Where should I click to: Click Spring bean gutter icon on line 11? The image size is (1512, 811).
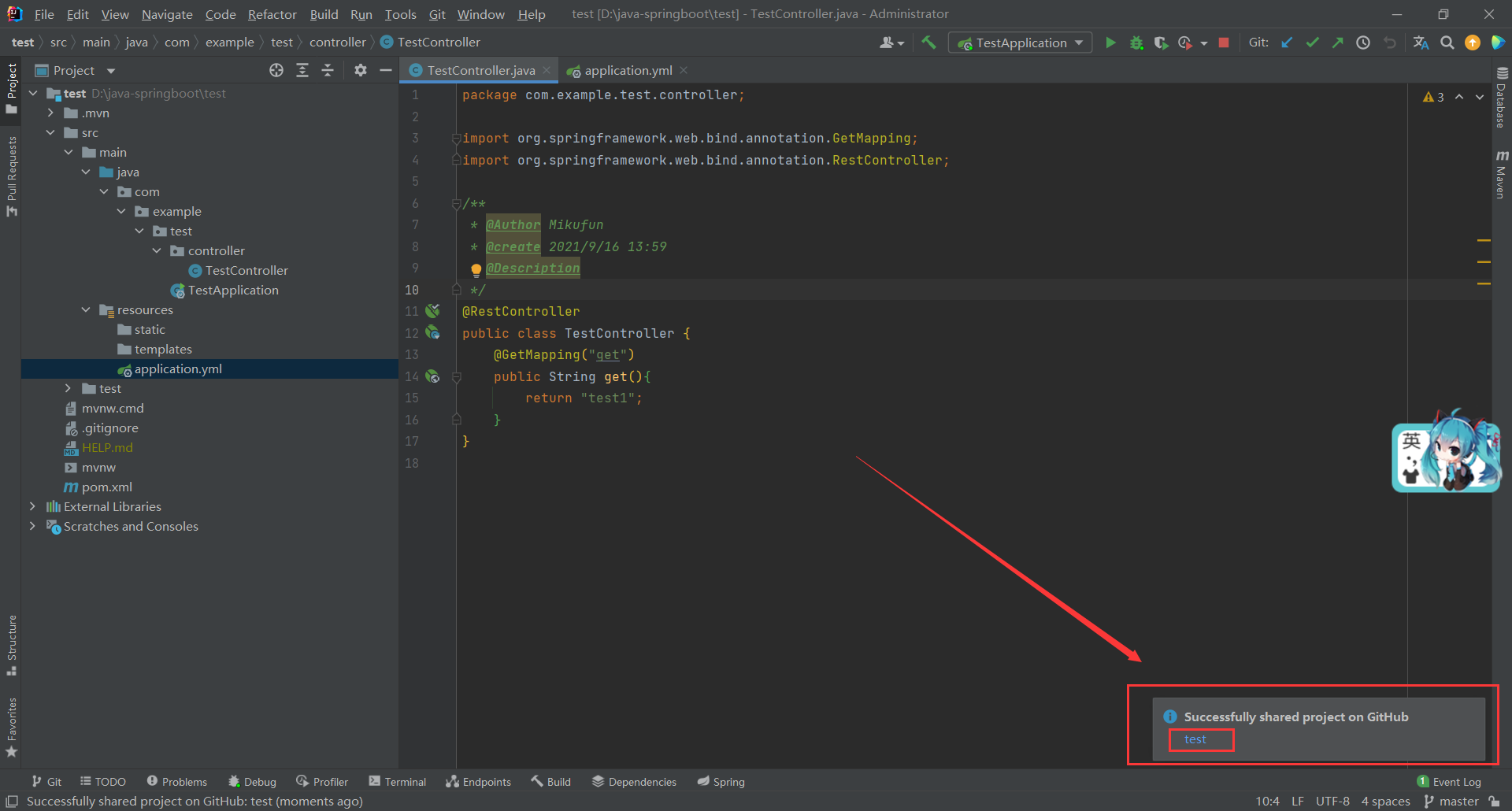[433, 311]
